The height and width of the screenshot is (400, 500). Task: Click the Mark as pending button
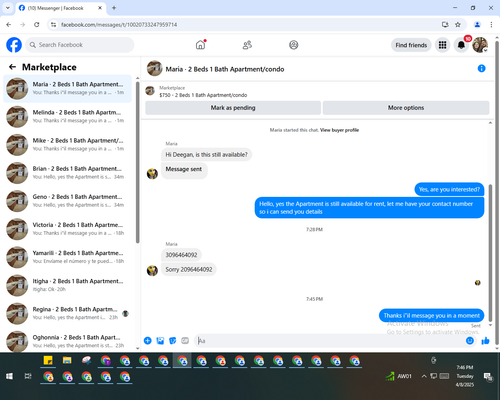click(233, 108)
